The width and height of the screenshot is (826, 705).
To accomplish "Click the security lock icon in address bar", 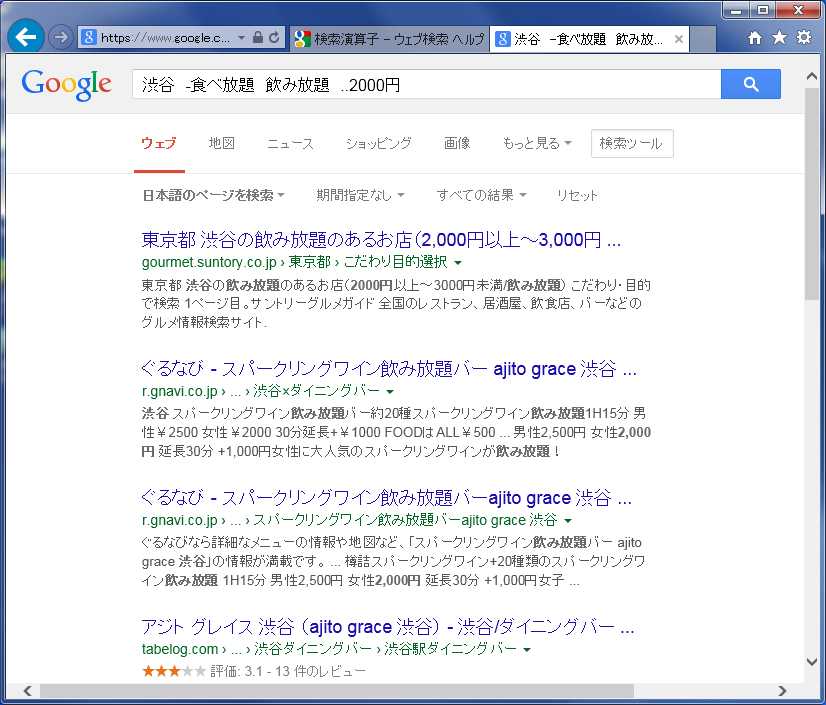I will click(x=257, y=38).
